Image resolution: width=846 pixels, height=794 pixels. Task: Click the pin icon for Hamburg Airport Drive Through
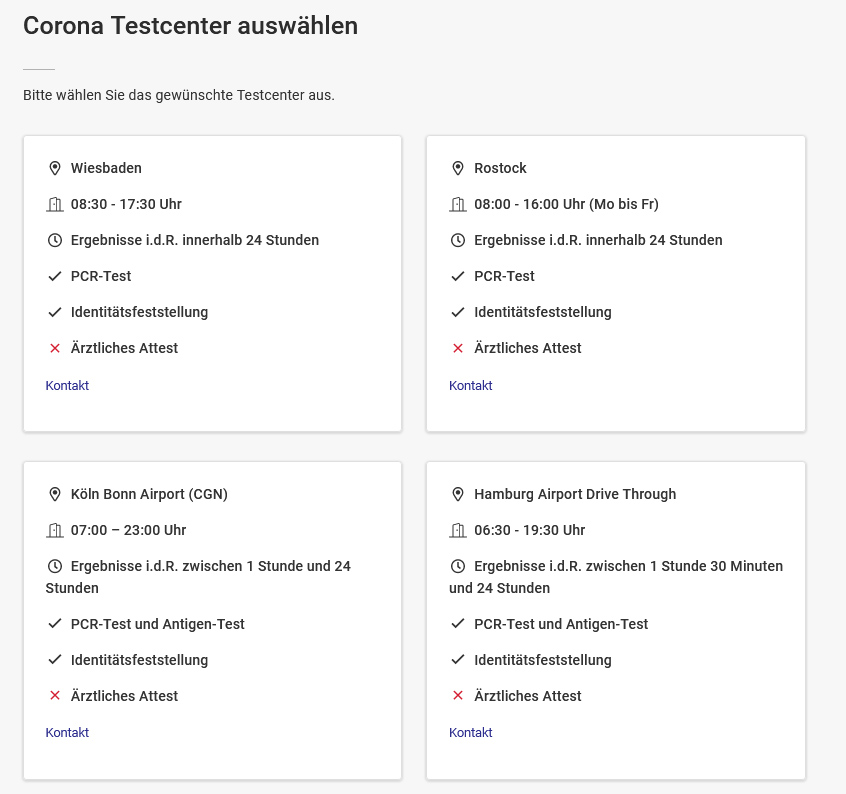458,494
